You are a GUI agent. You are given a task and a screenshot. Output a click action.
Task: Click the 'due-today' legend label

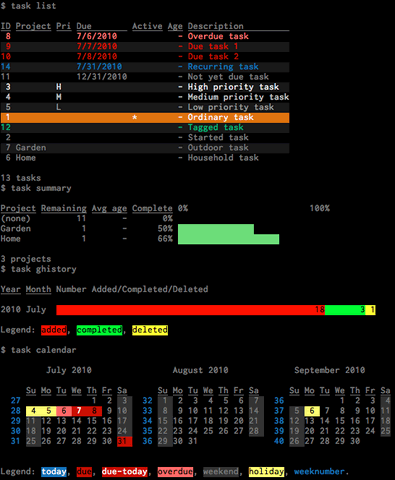click(125, 472)
